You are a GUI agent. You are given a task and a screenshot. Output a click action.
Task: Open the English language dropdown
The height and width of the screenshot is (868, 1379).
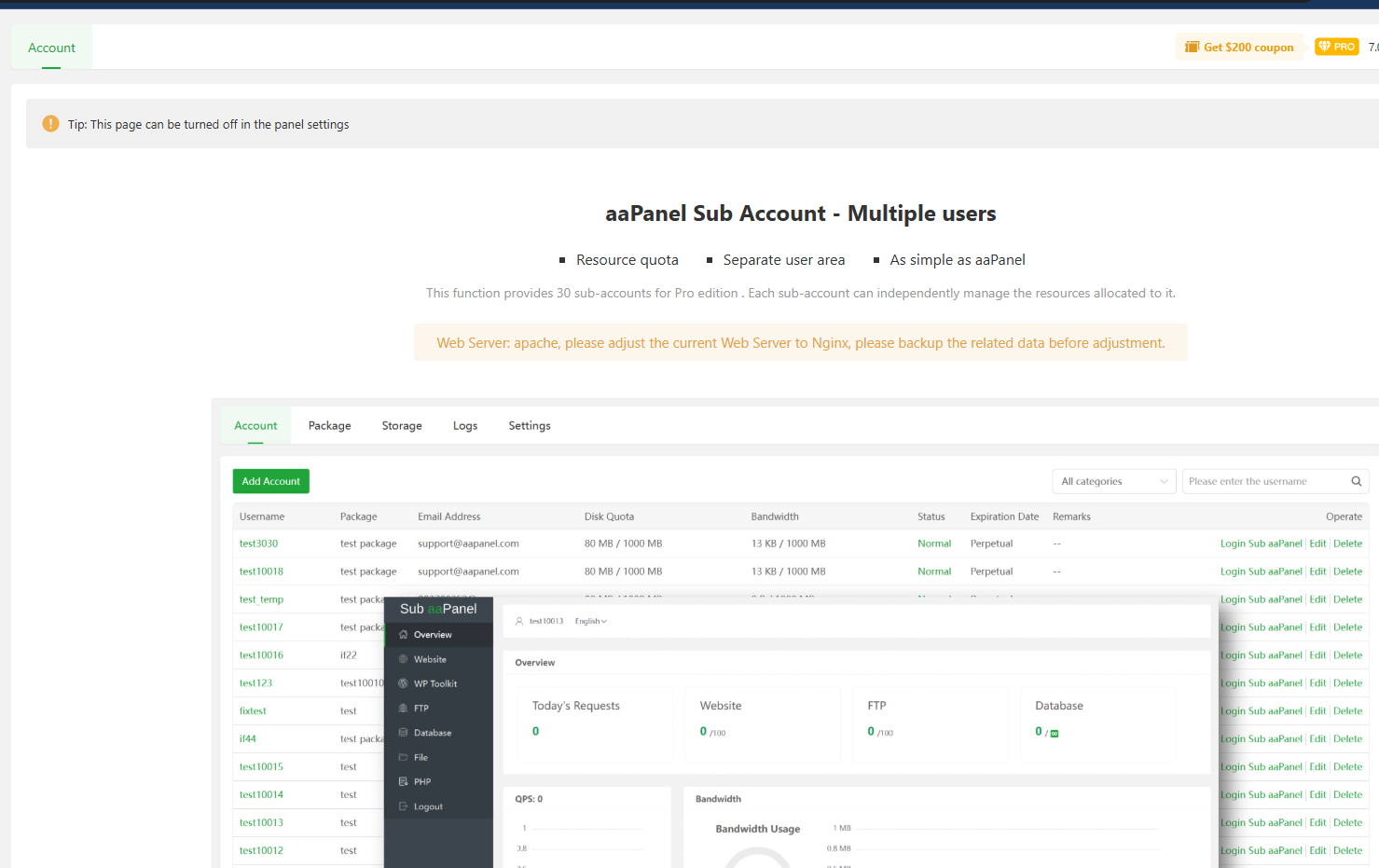click(590, 622)
